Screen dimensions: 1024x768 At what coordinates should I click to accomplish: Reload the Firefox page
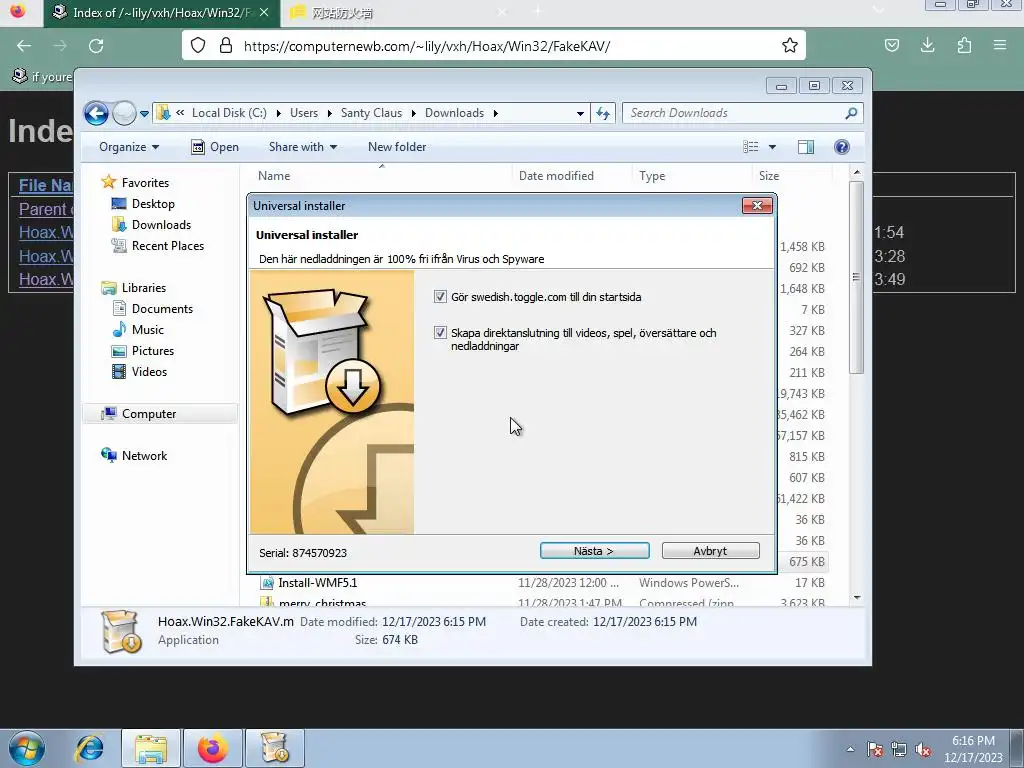(x=96, y=46)
